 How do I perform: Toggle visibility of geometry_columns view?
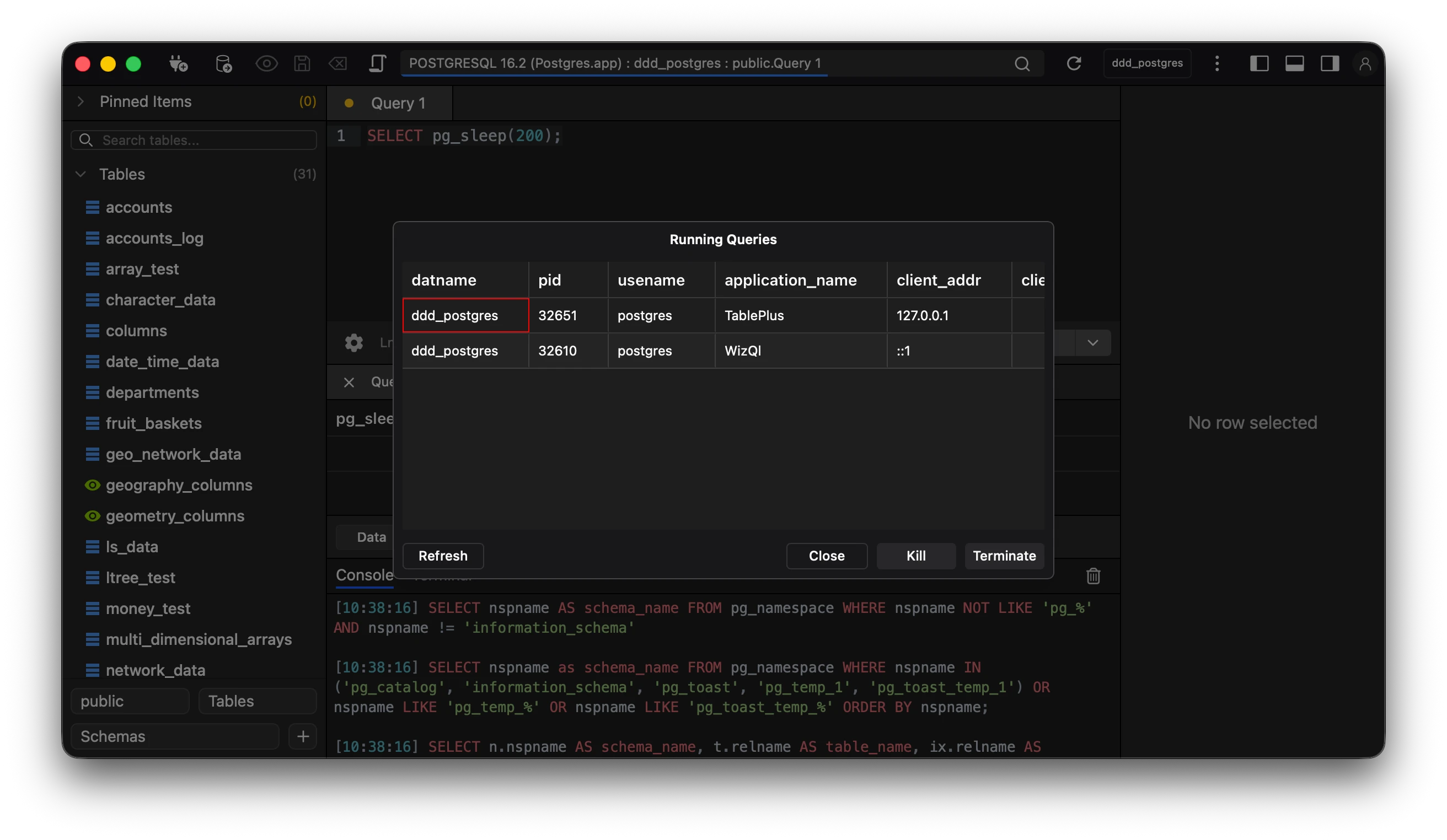click(93, 516)
